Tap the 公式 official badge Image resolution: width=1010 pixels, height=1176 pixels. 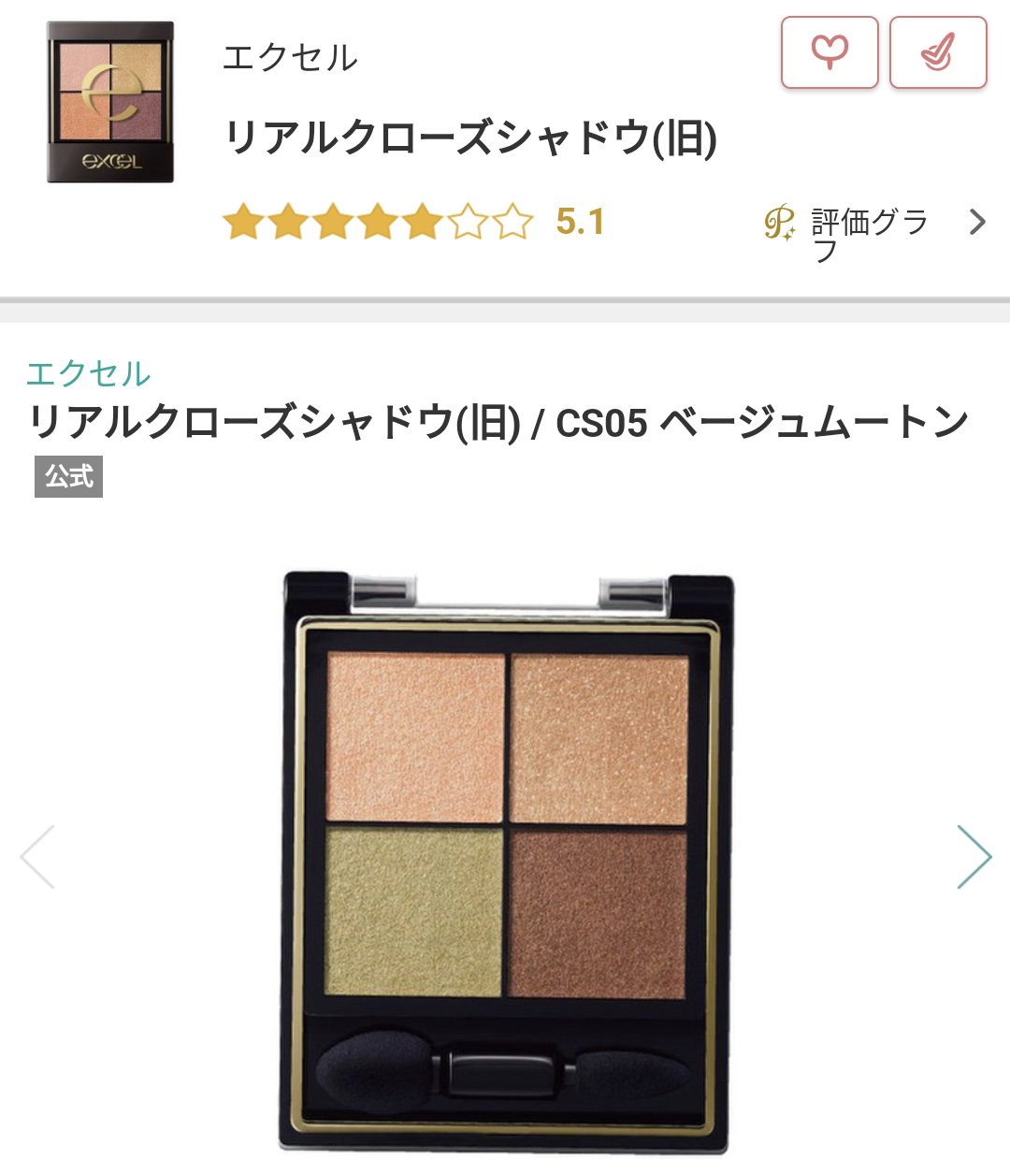(x=68, y=476)
